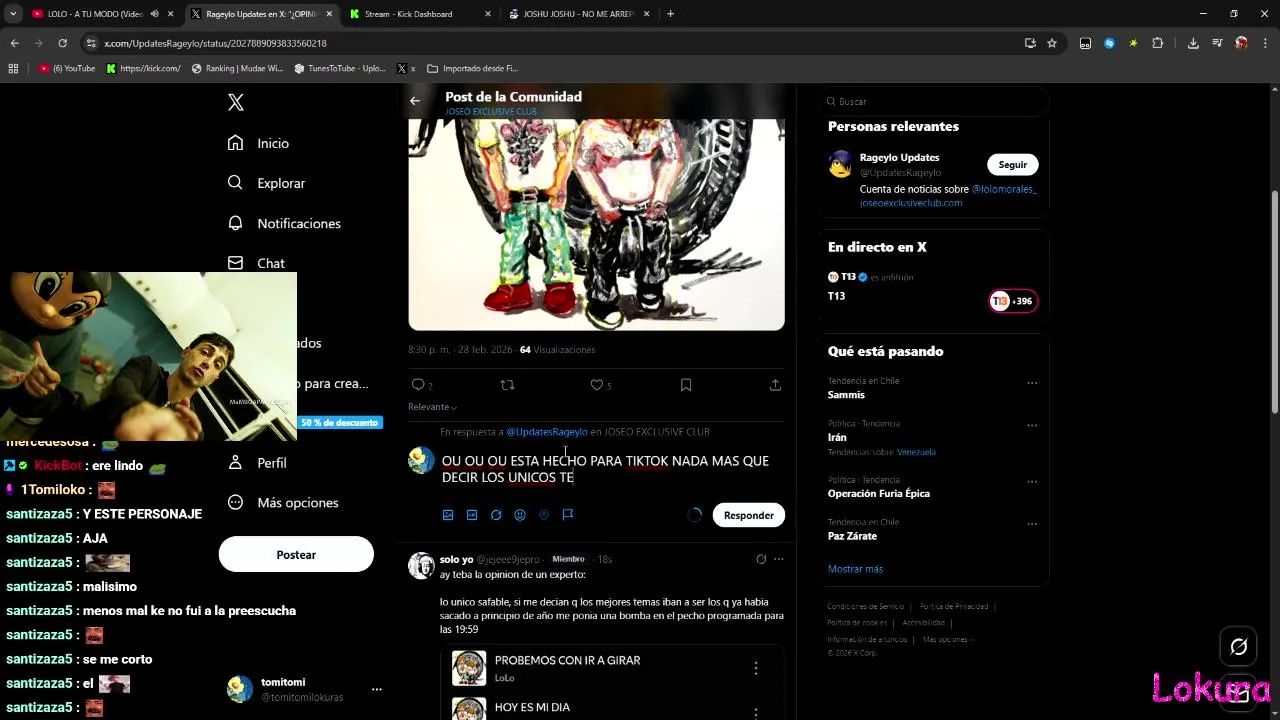Open the emoji picker in reply
The height and width of the screenshot is (720, 1280).
(520, 515)
